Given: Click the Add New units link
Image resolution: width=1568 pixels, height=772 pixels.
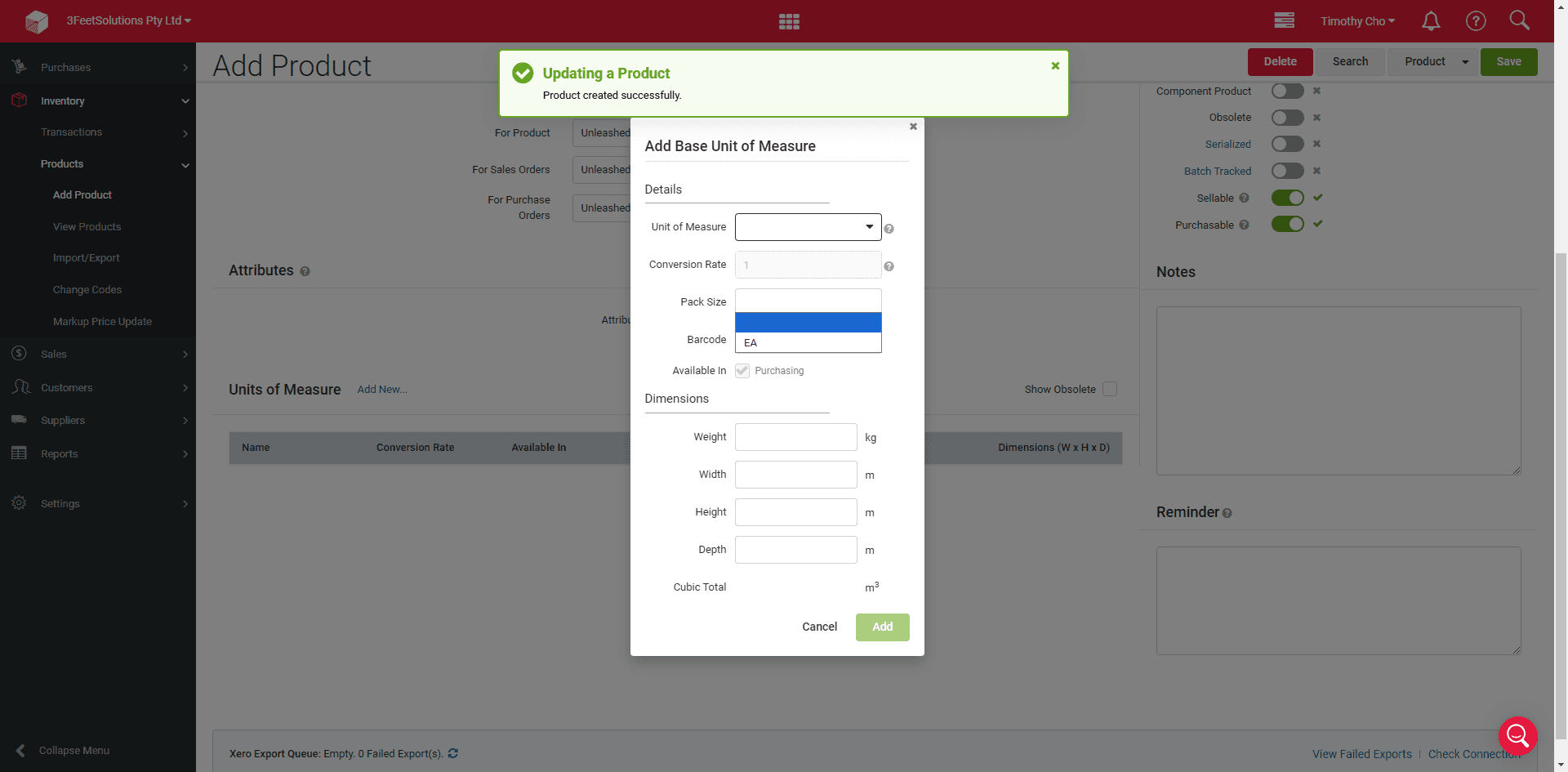Looking at the screenshot, I should [x=382, y=390].
